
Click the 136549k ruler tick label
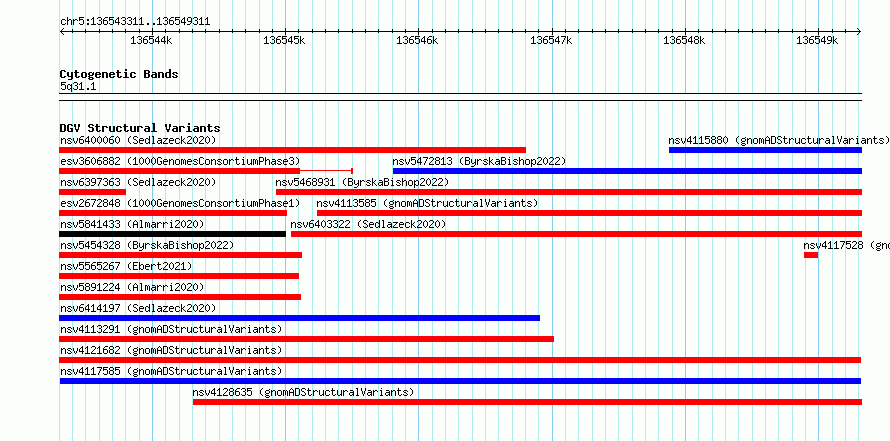pyautogui.click(x=817, y=41)
